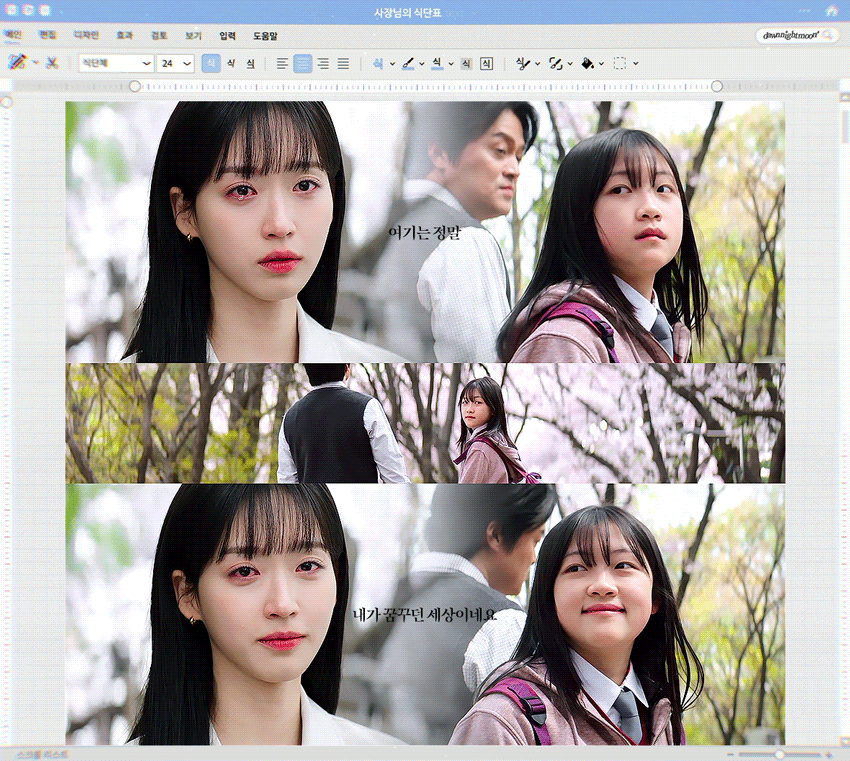Open the 보기 menu tab
850x761 pixels.
coord(193,36)
